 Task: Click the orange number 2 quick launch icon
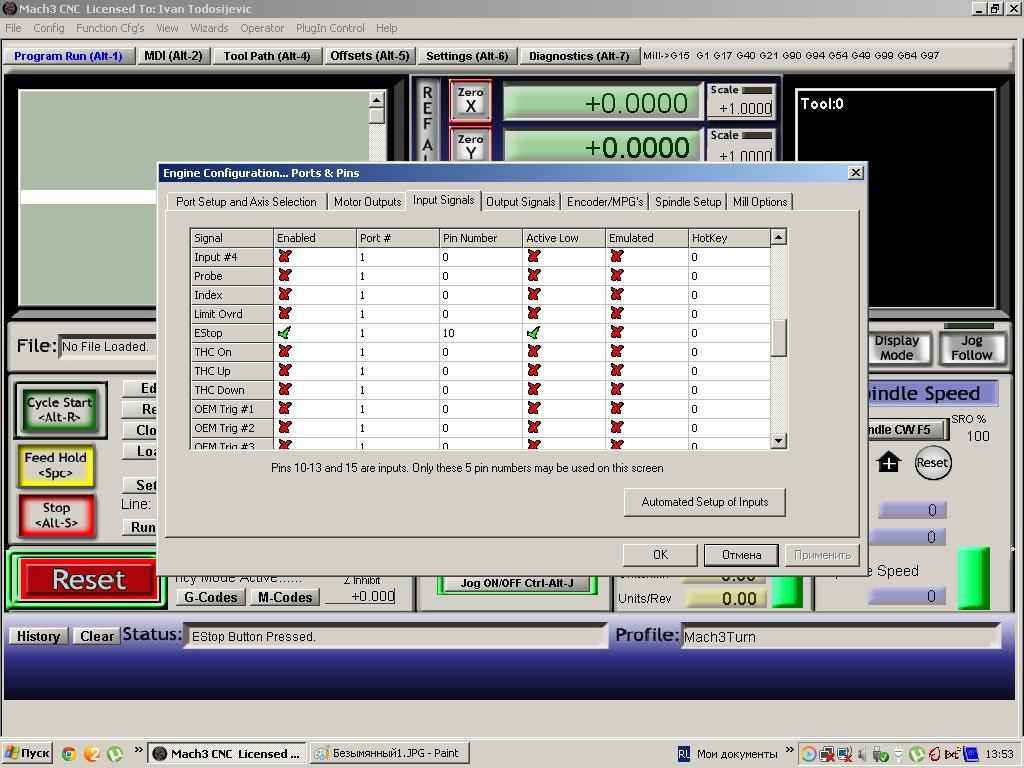click(92, 754)
